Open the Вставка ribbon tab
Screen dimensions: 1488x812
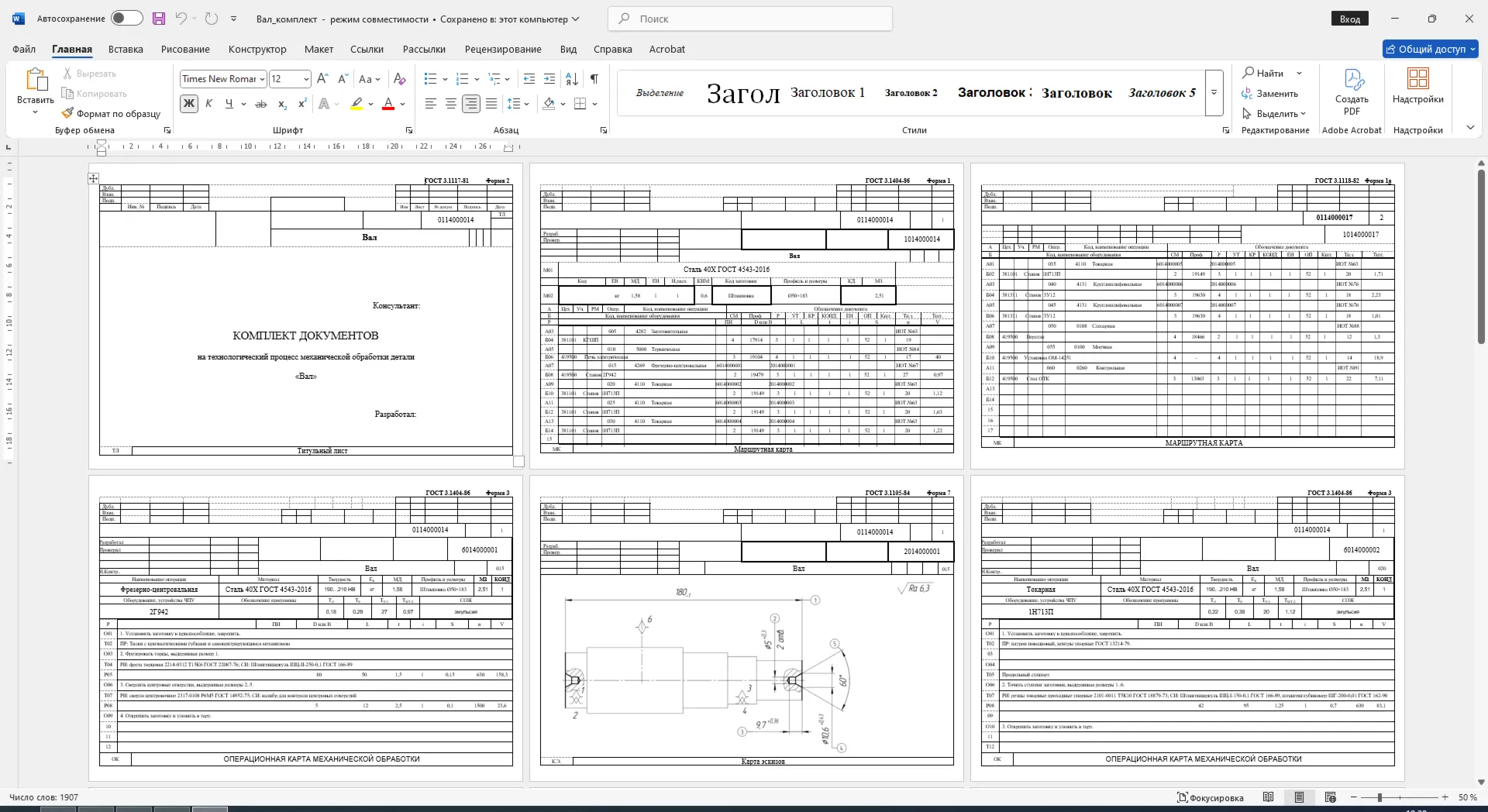126,49
